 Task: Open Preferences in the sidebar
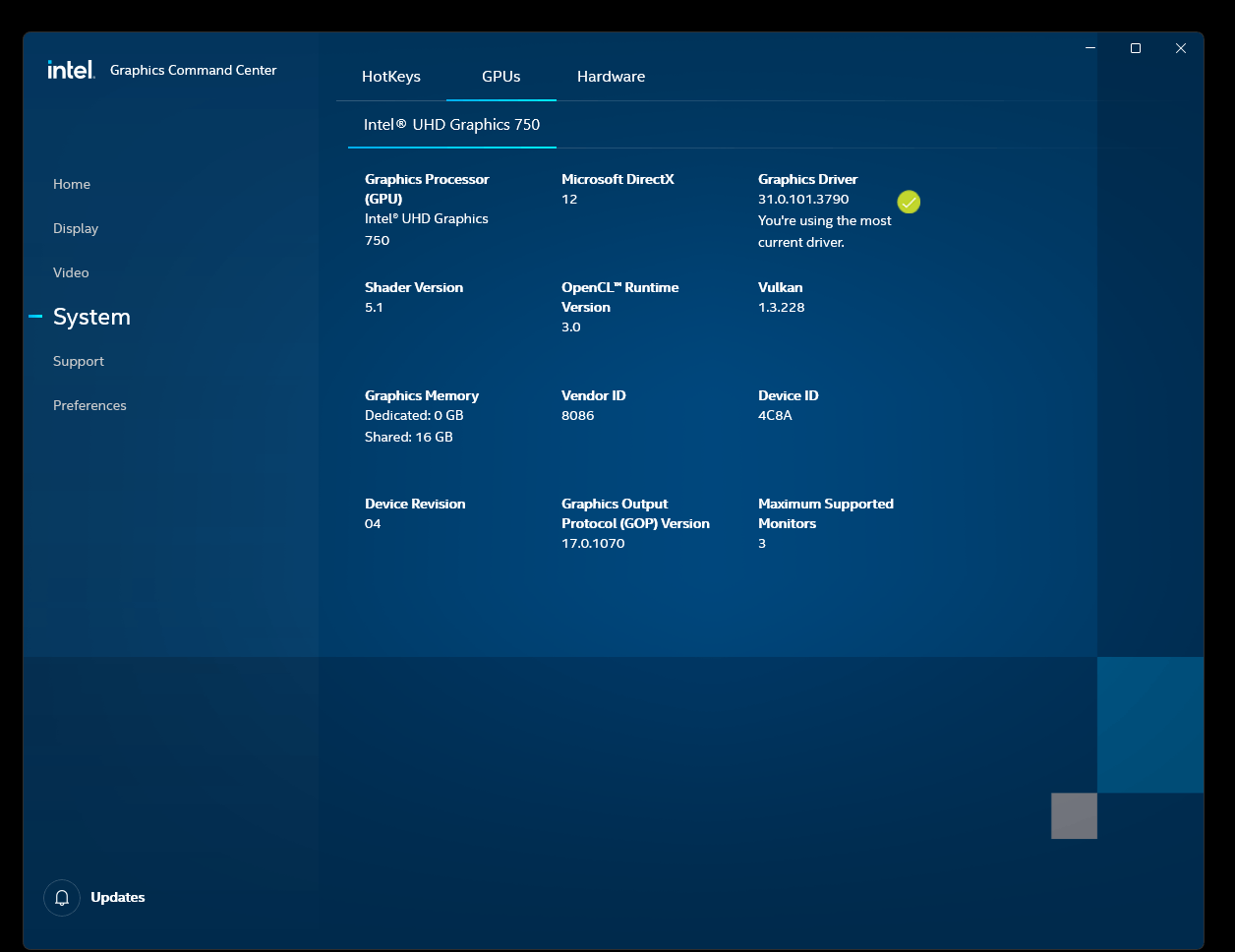tap(89, 405)
